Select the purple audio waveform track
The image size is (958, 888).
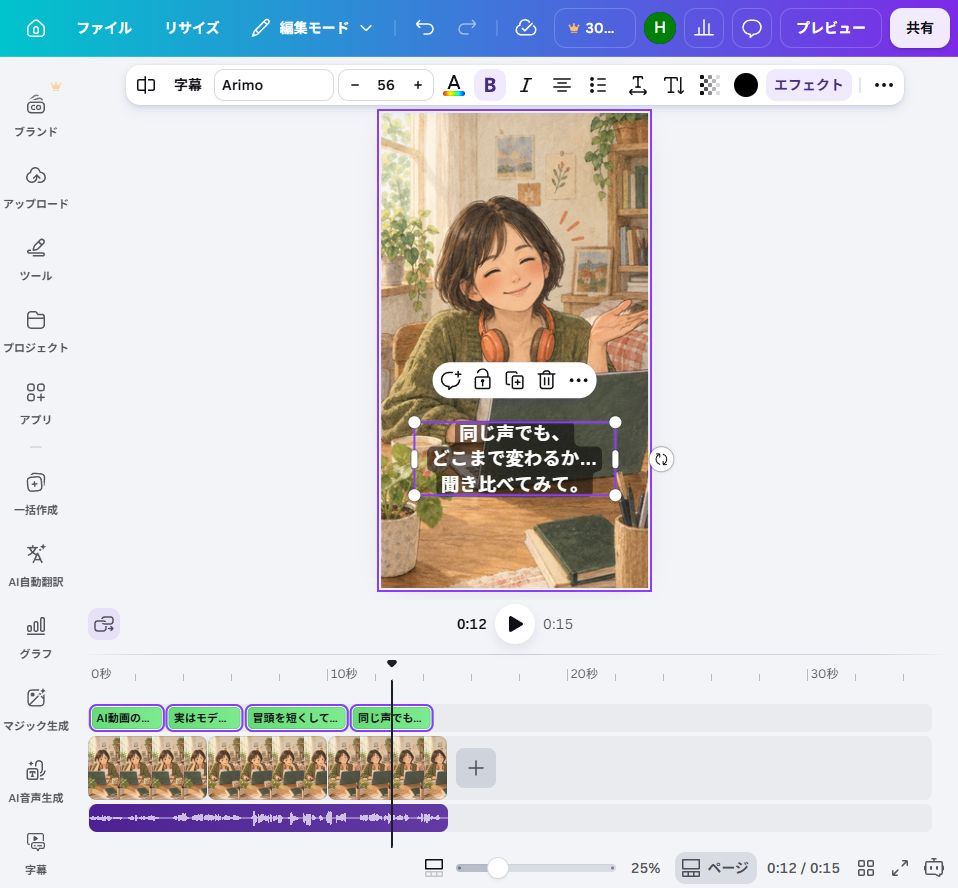268,818
